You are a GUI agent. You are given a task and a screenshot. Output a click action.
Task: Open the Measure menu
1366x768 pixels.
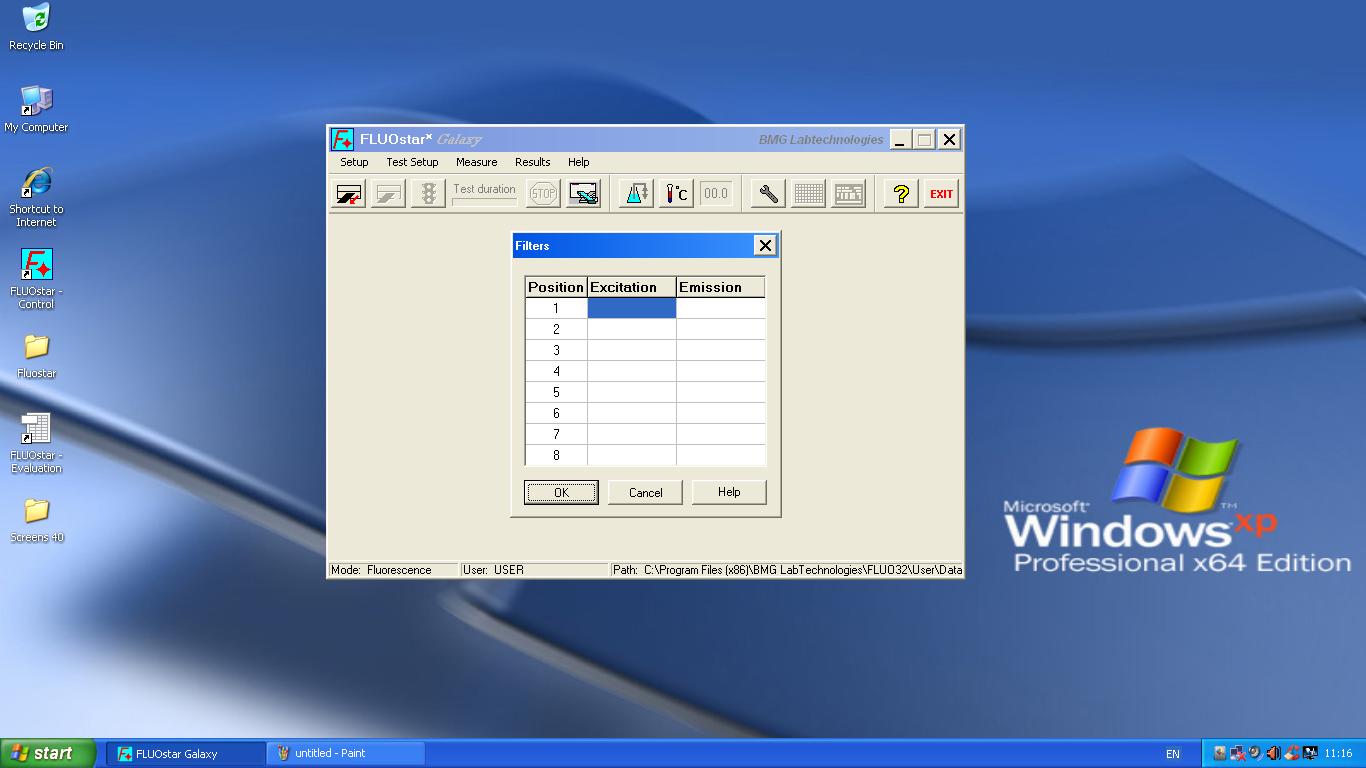coord(476,162)
